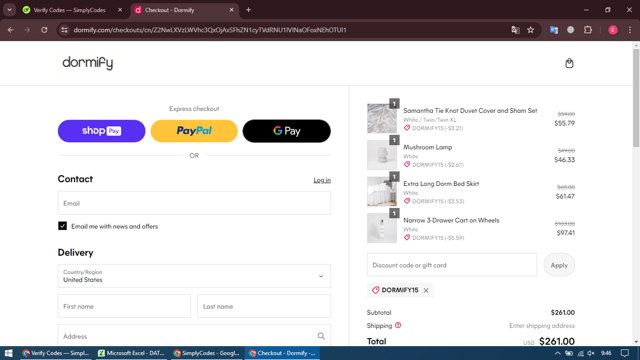This screenshot has height=360, width=640.
Task: Click the Samantha Tie Knot Duvet Cover title
Action: 470,111
